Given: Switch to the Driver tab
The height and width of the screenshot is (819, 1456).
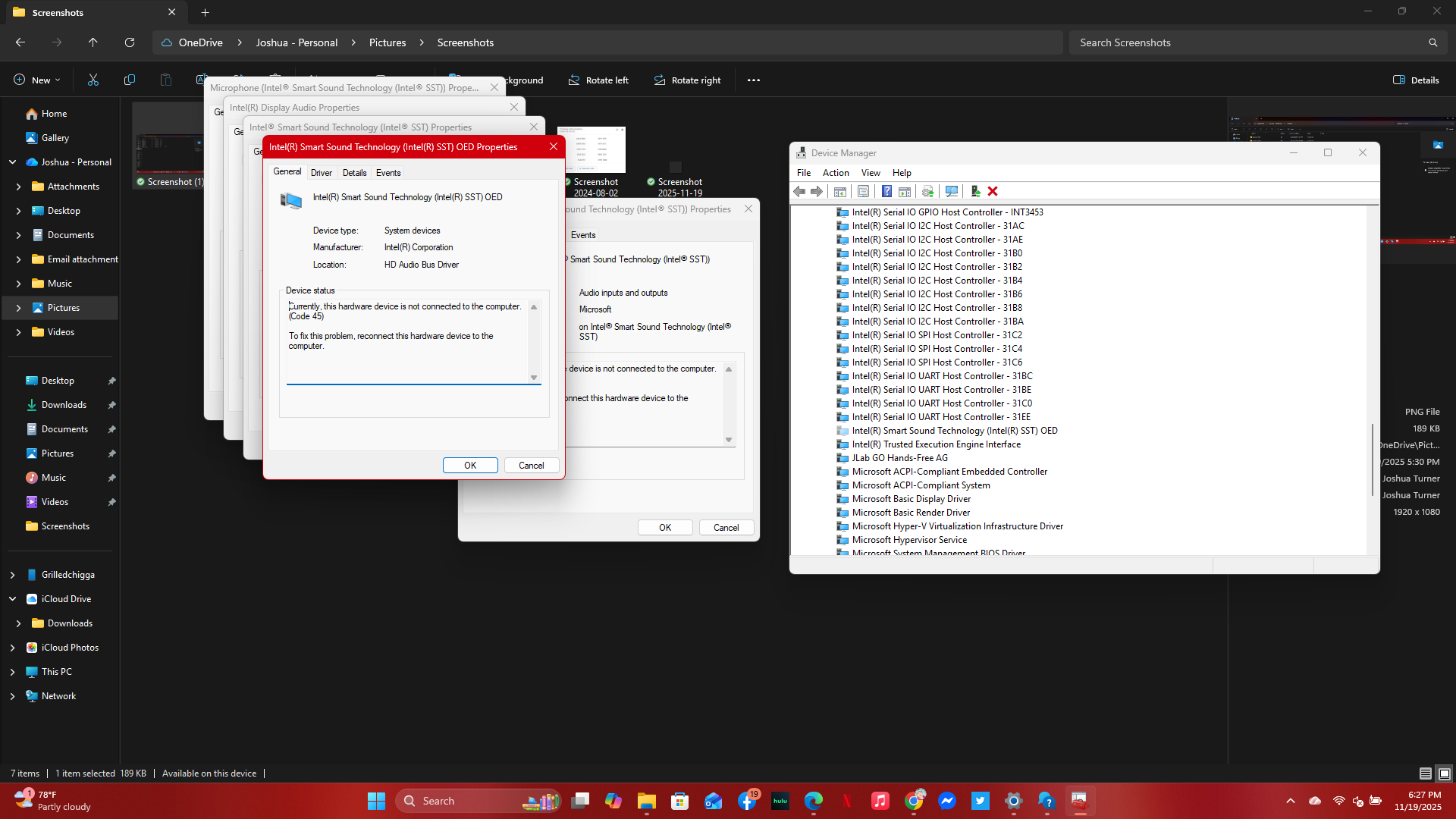Looking at the screenshot, I should [322, 172].
